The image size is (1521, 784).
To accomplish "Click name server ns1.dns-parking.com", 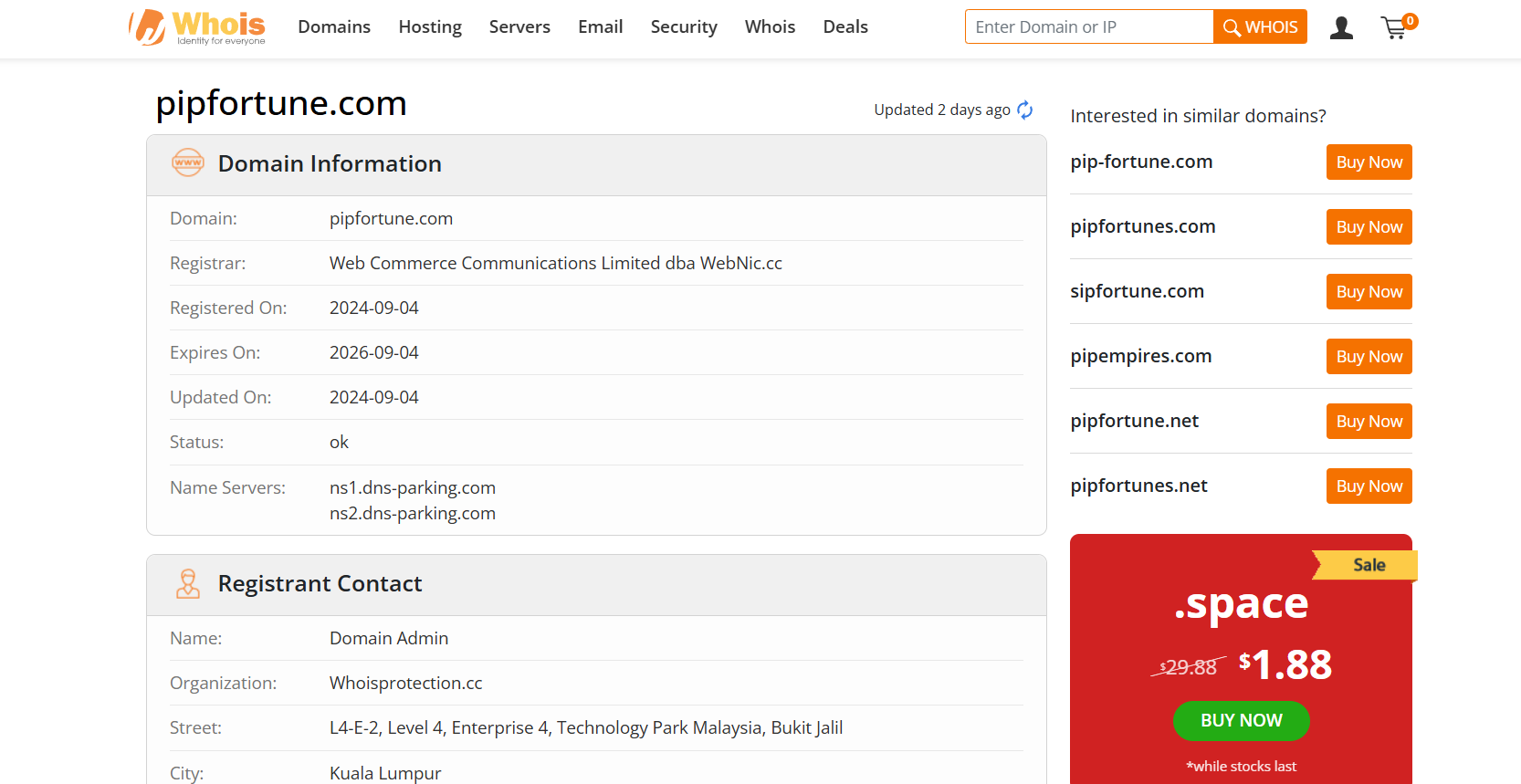I will (x=413, y=487).
